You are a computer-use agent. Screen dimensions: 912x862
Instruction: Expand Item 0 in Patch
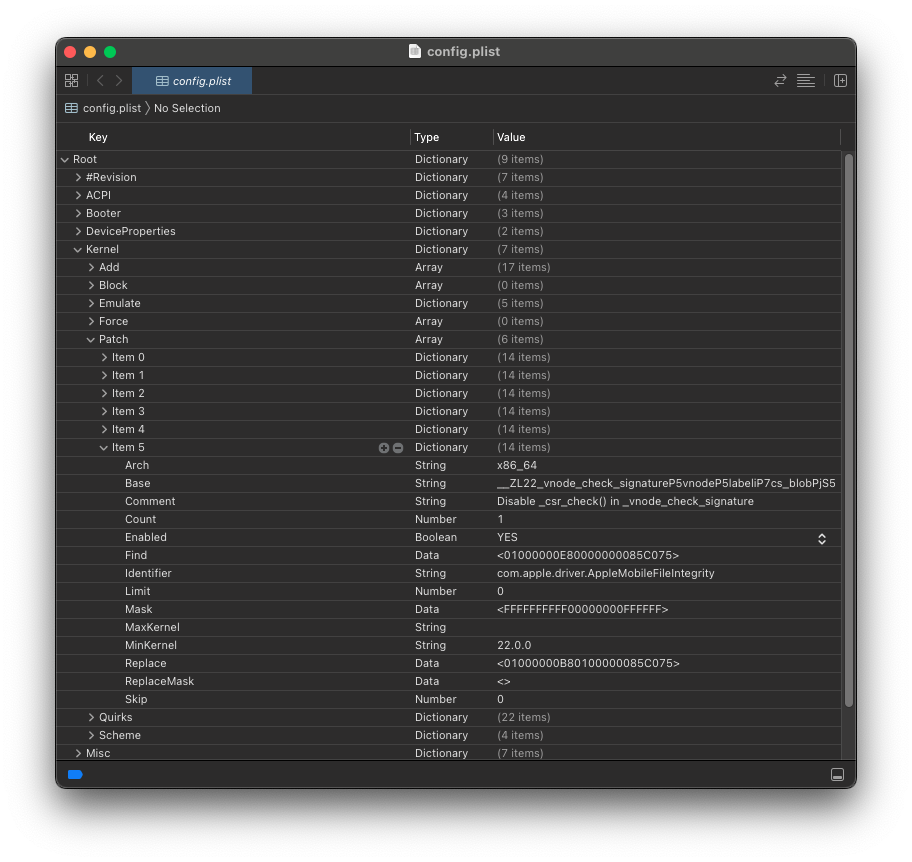(104, 358)
